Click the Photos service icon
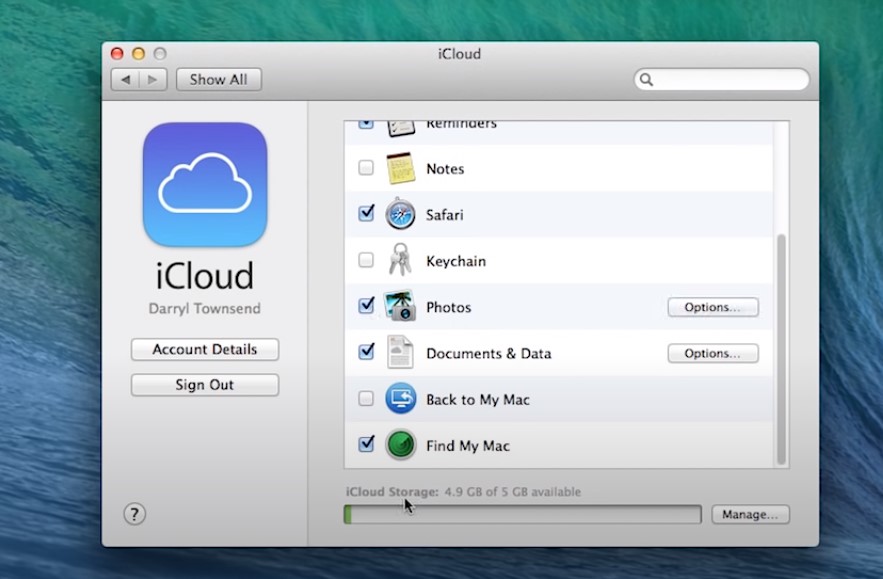The width and height of the screenshot is (883, 579). point(400,307)
